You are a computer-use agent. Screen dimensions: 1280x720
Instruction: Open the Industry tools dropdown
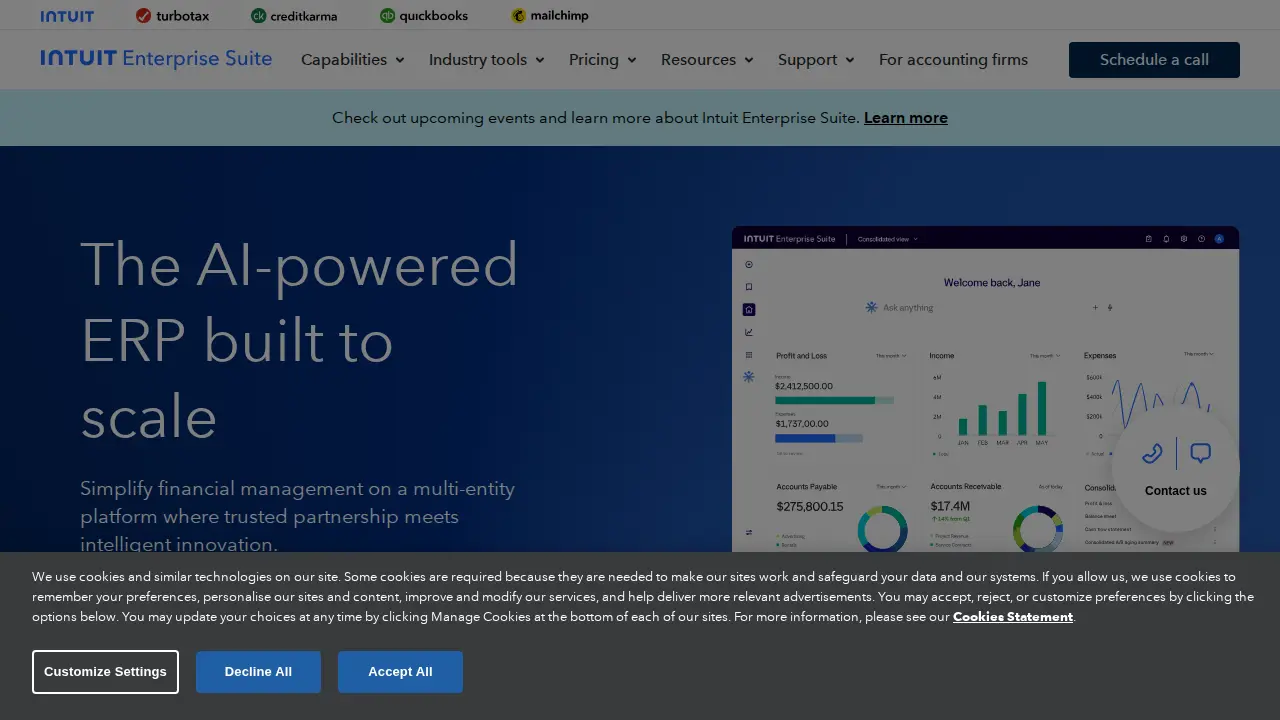pos(487,60)
